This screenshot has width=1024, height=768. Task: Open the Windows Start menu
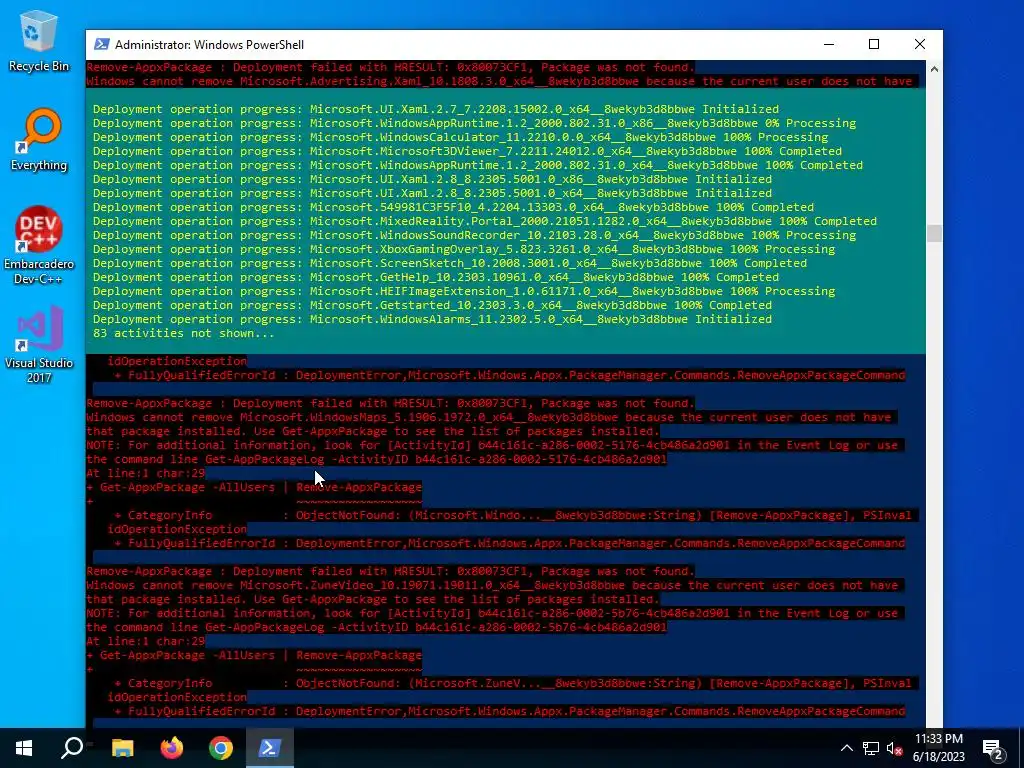pos(24,748)
